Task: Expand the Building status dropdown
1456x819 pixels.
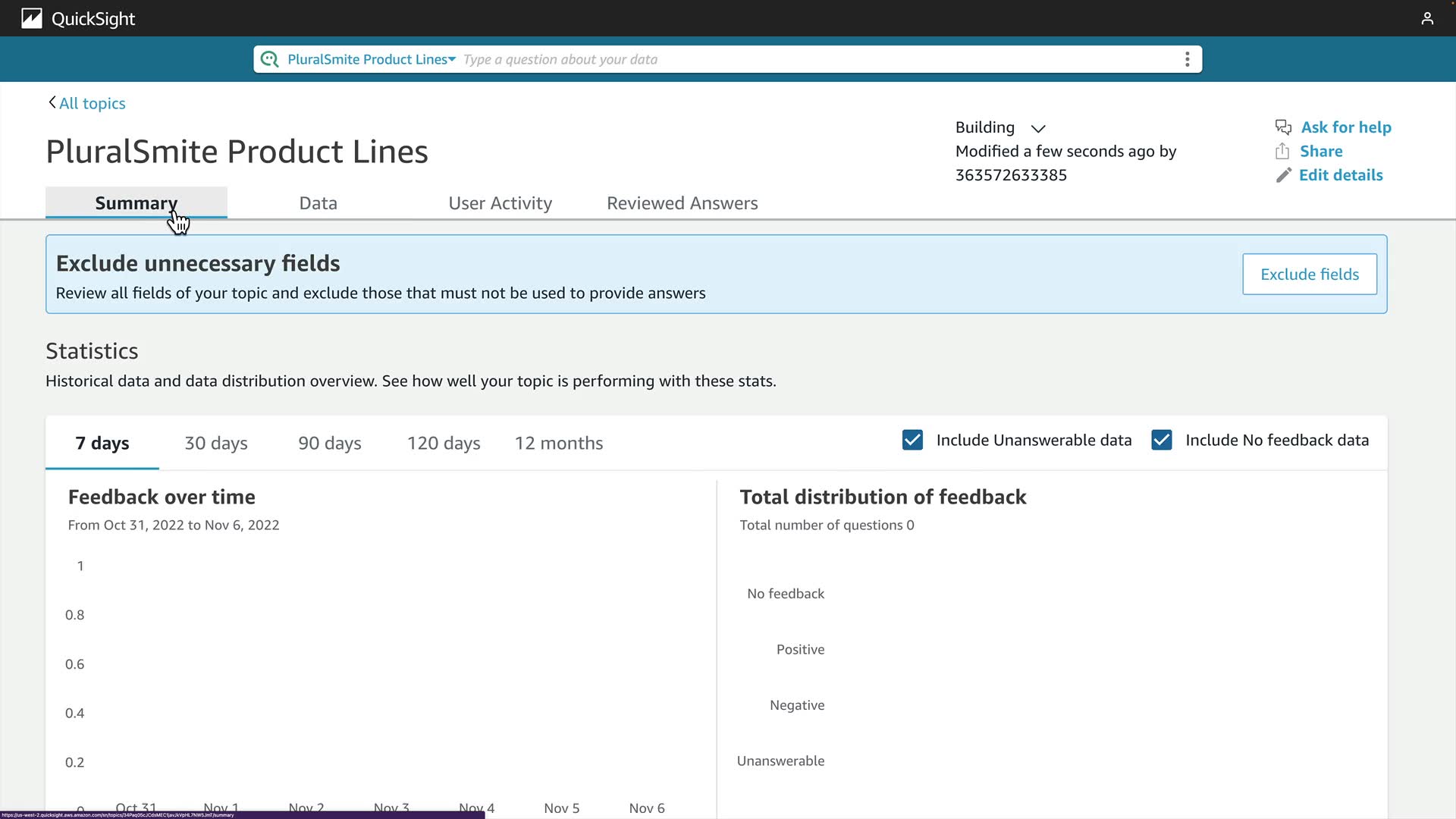Action: [x=1038, y=128]
